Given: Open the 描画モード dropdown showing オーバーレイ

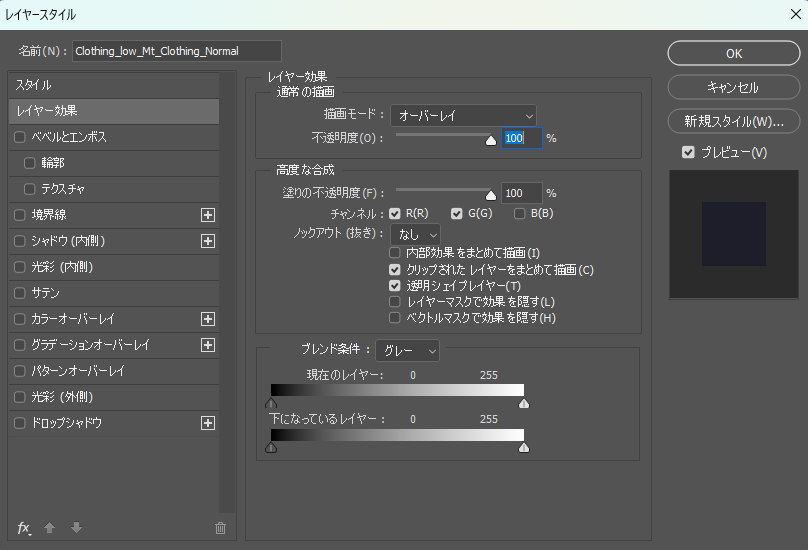Looking at the screenshot, I should (463, 116).
